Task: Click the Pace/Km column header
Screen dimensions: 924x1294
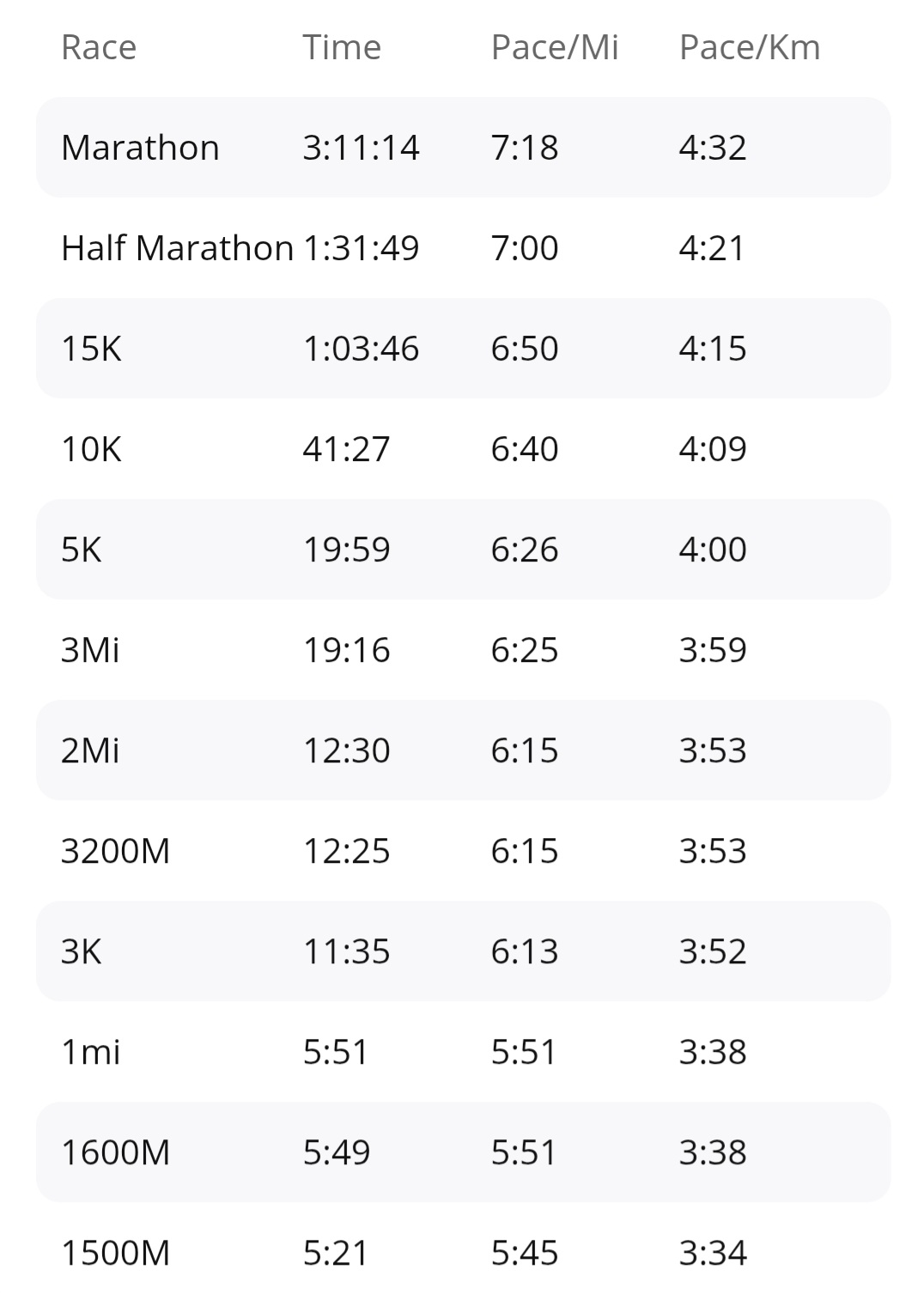Action: pyautogui.click(x=749, y=47)
